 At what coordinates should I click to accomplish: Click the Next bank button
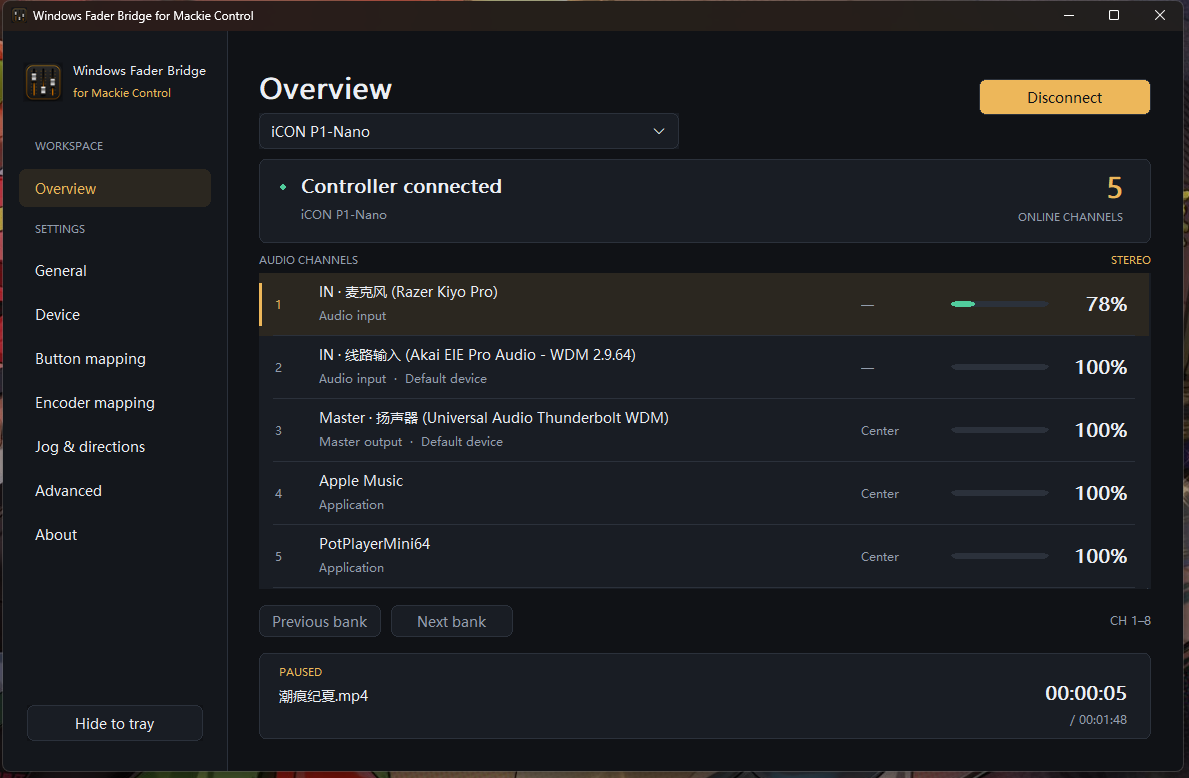452,621
